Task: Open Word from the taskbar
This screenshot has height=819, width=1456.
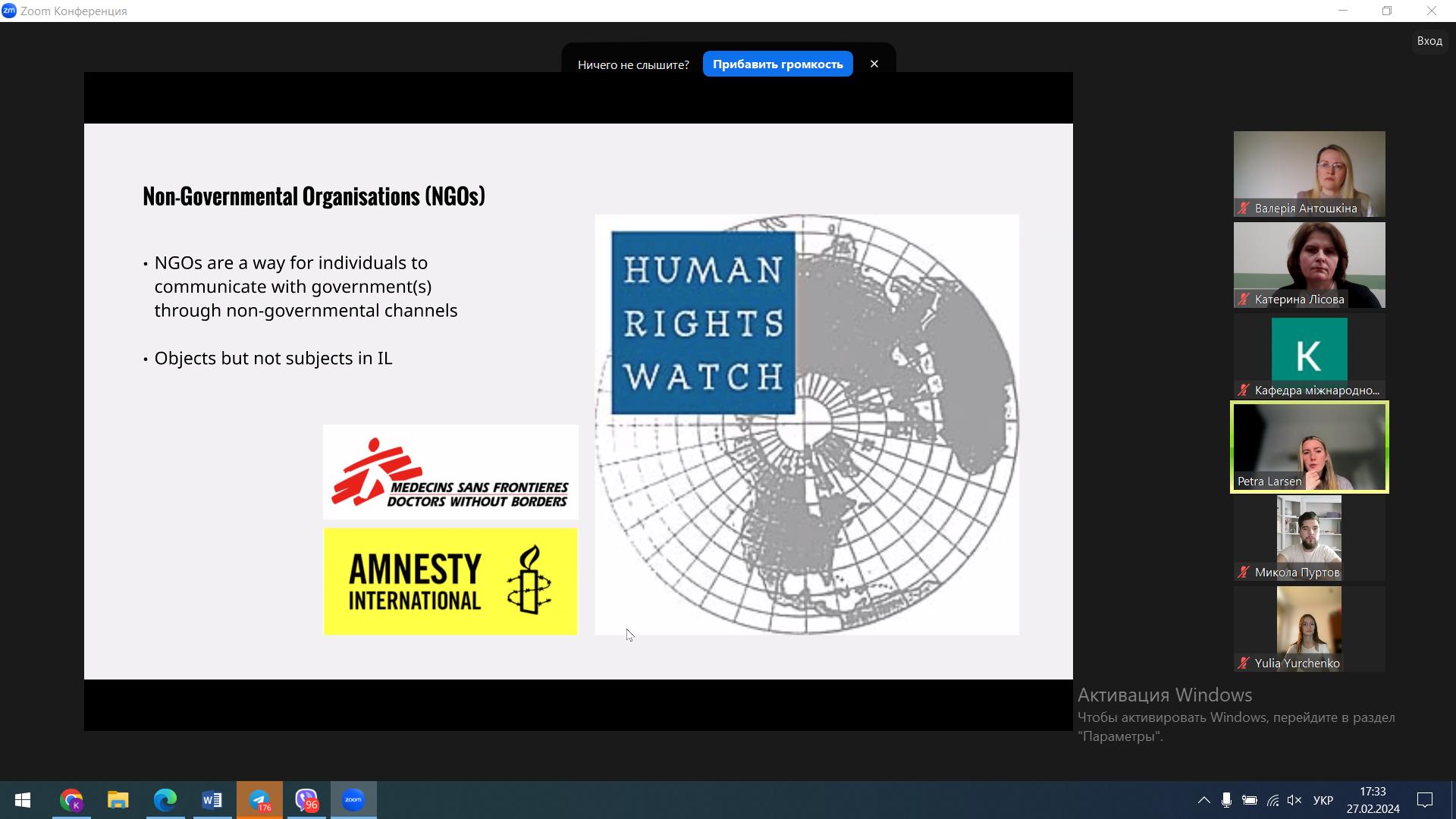Action: [212, 800]
